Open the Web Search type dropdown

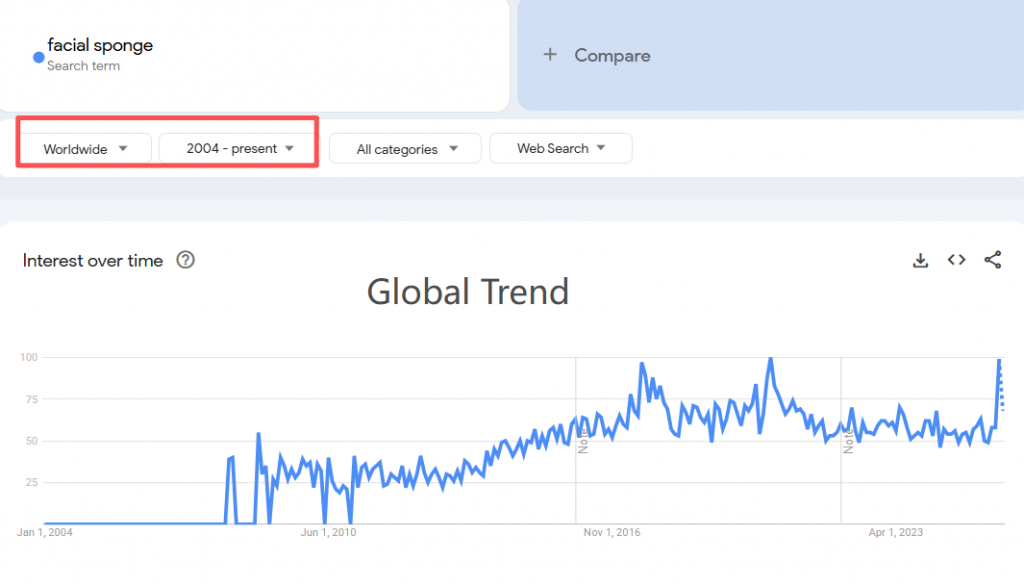point(561,148)
